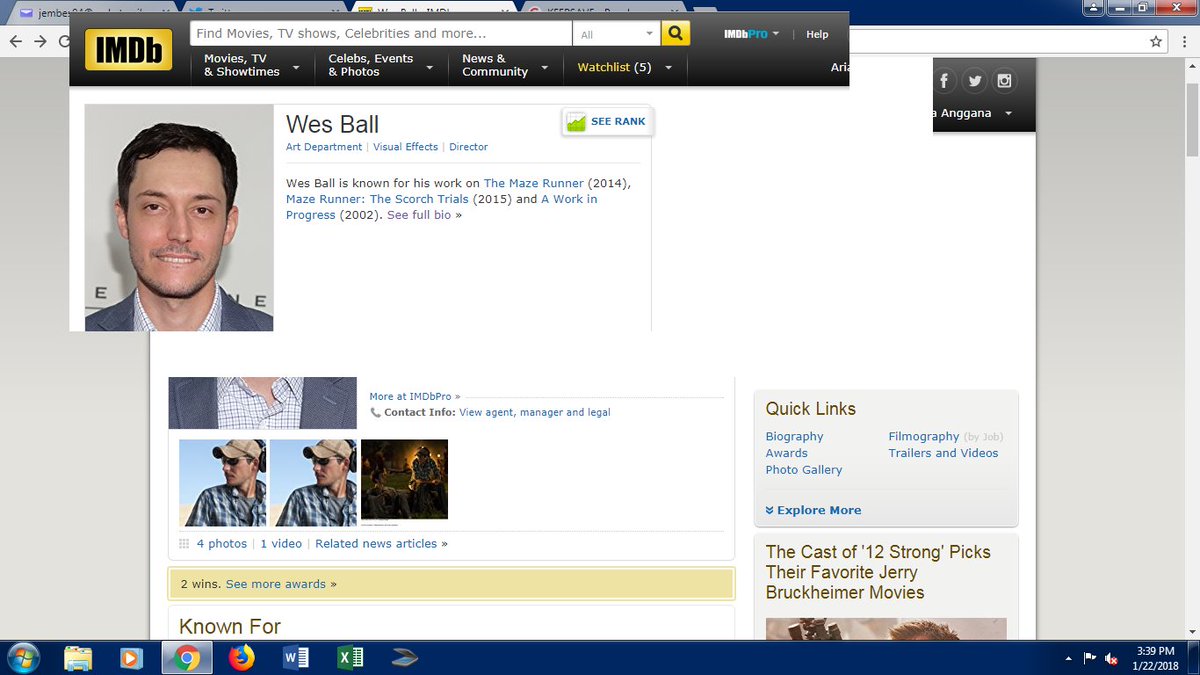Click the See Rank chart icon
Image resolution: width=1200 pixels, height=675 pixels.
[576, 122]
